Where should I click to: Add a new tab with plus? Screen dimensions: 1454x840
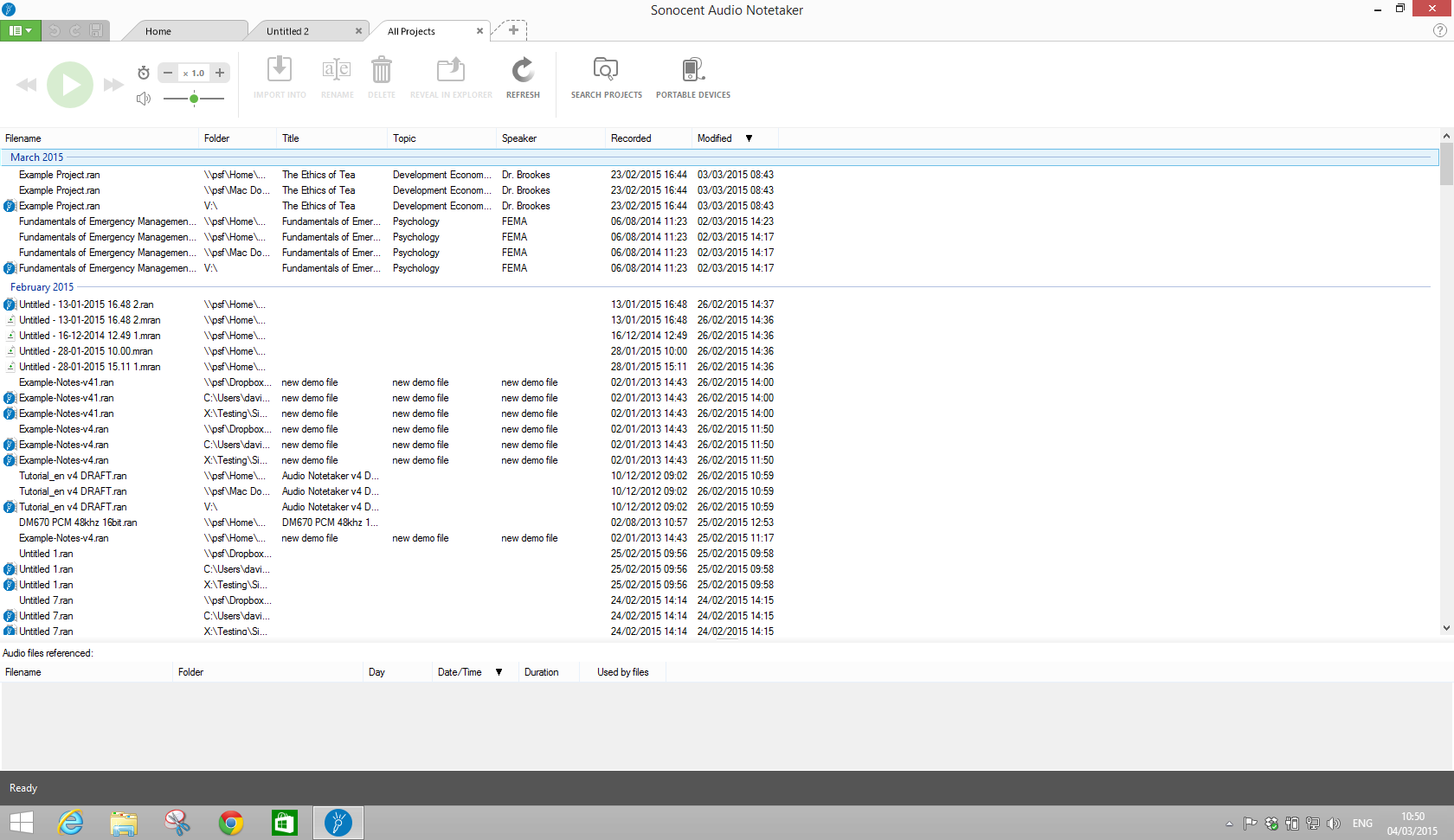(x=513, y=30)
